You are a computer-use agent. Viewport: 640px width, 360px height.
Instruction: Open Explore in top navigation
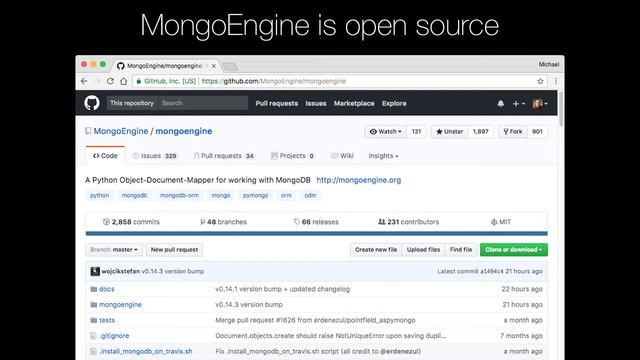coord(394,104)
